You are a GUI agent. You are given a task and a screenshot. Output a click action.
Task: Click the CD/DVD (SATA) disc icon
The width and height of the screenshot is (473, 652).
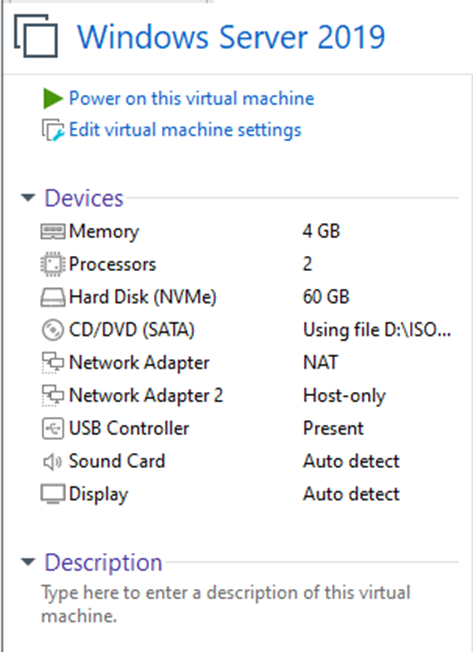coord(53,330)
